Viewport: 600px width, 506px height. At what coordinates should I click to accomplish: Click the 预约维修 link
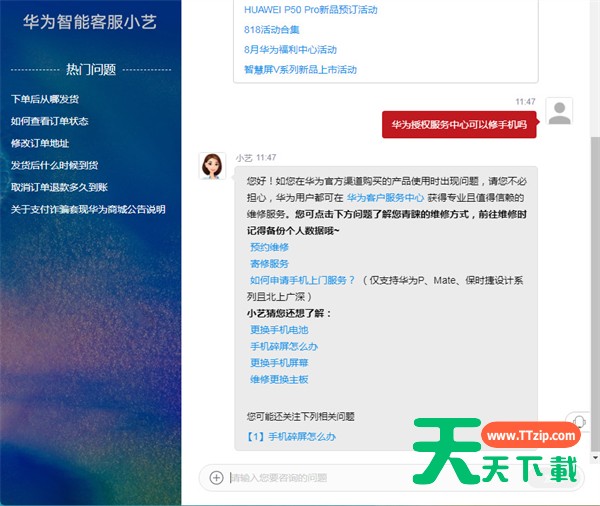269,247
